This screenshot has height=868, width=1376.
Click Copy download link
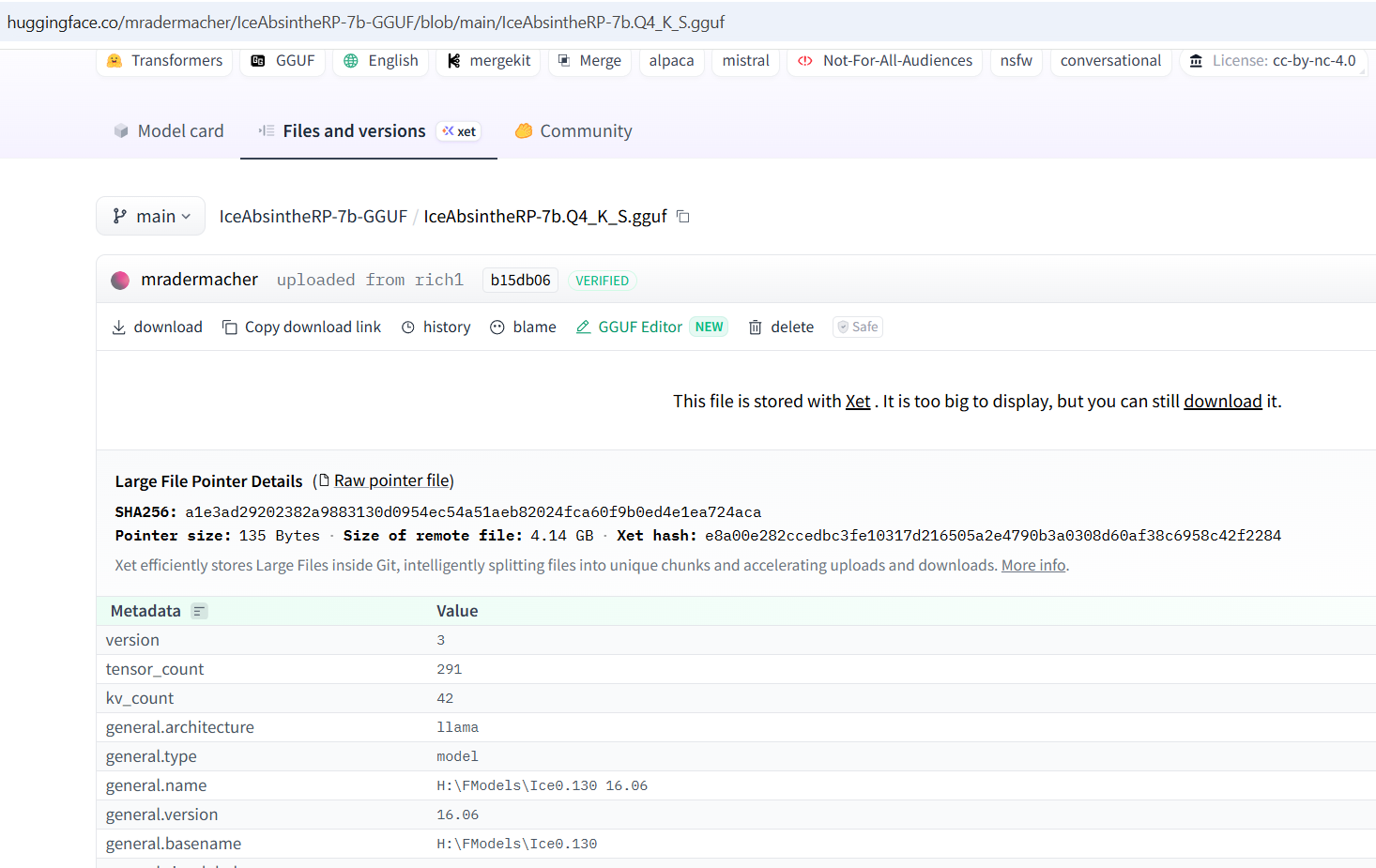302,327
